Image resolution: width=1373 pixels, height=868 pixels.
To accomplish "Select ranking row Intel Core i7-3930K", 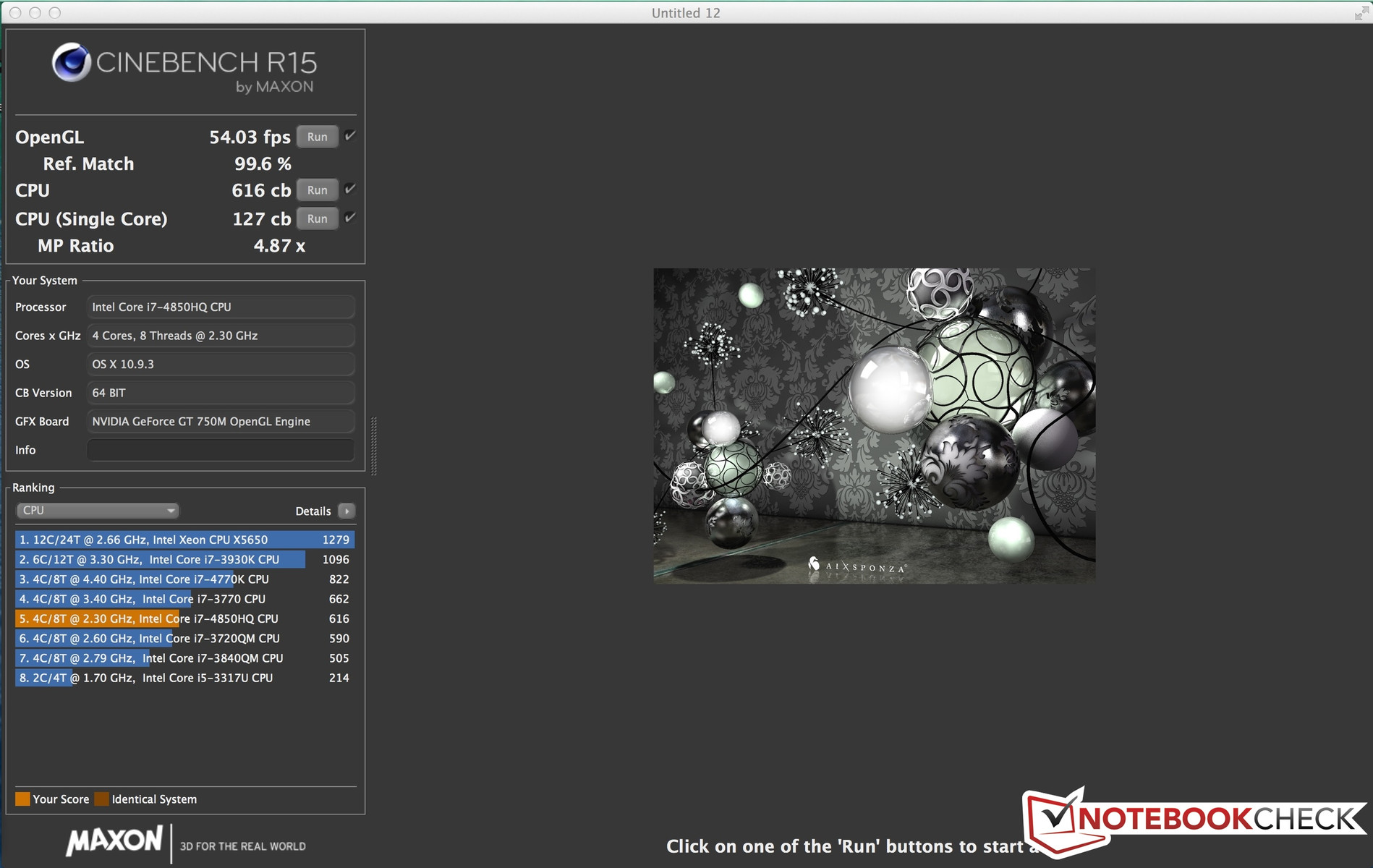I will (184, 560).
